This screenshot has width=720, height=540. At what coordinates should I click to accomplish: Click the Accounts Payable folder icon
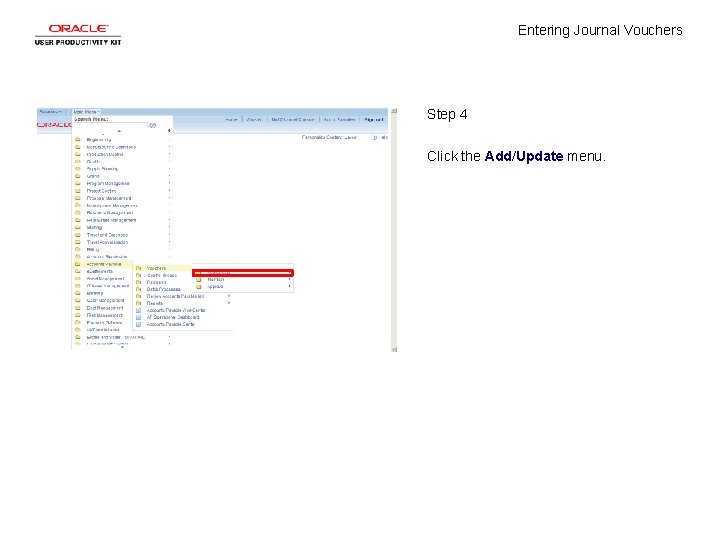(x=78, y=264)
